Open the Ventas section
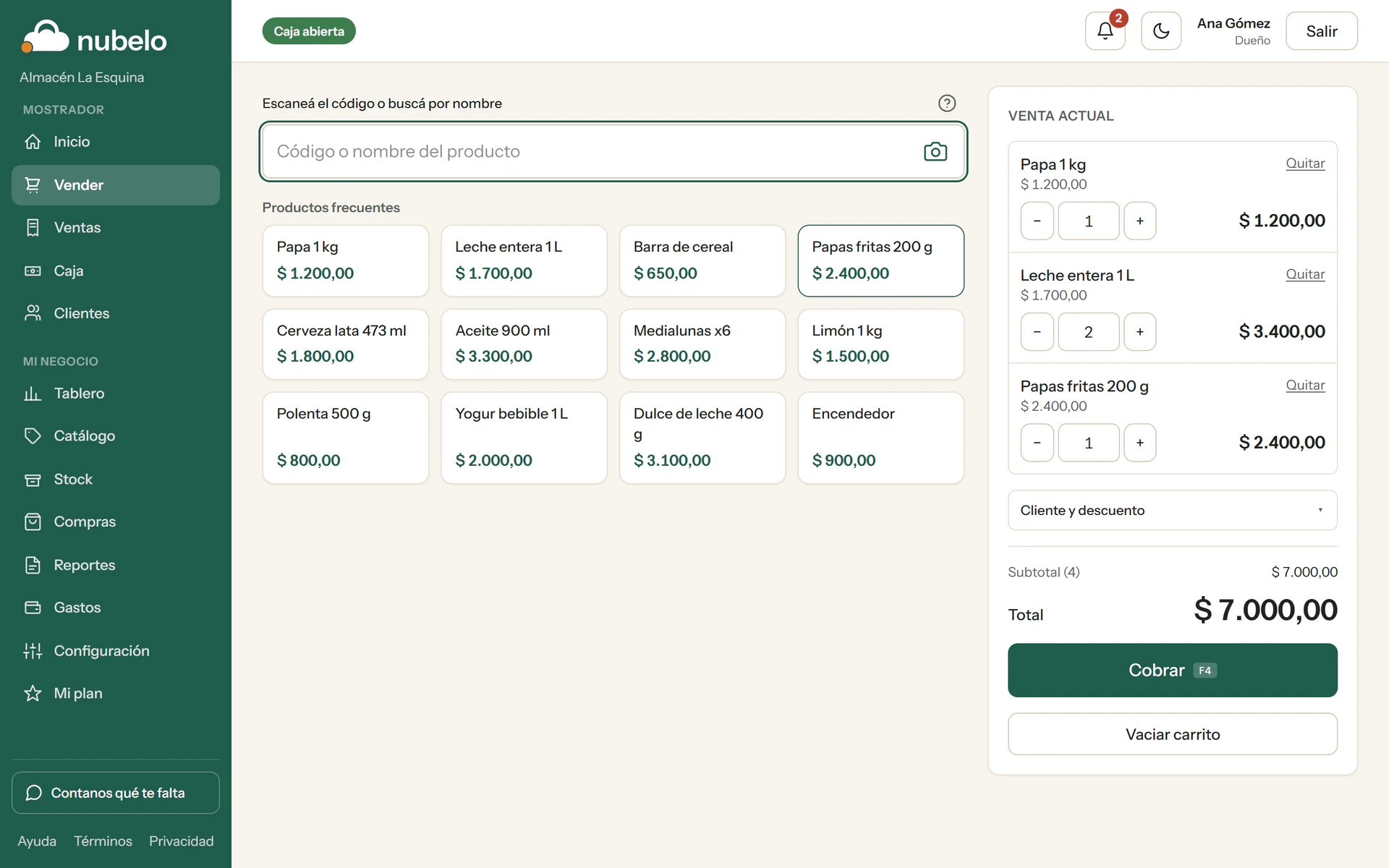 coord(116,228)
